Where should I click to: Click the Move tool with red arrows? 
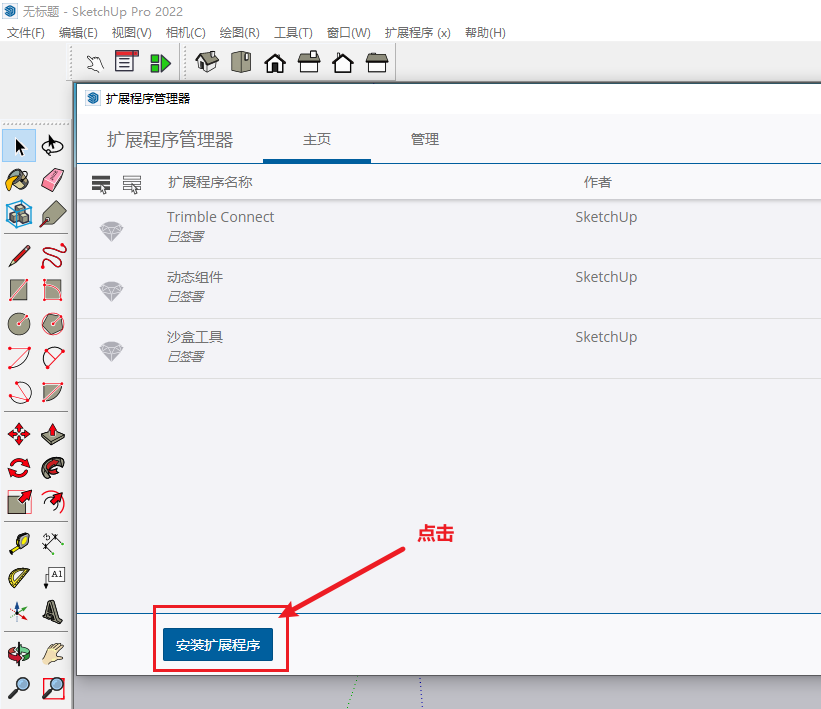(18, 435)
